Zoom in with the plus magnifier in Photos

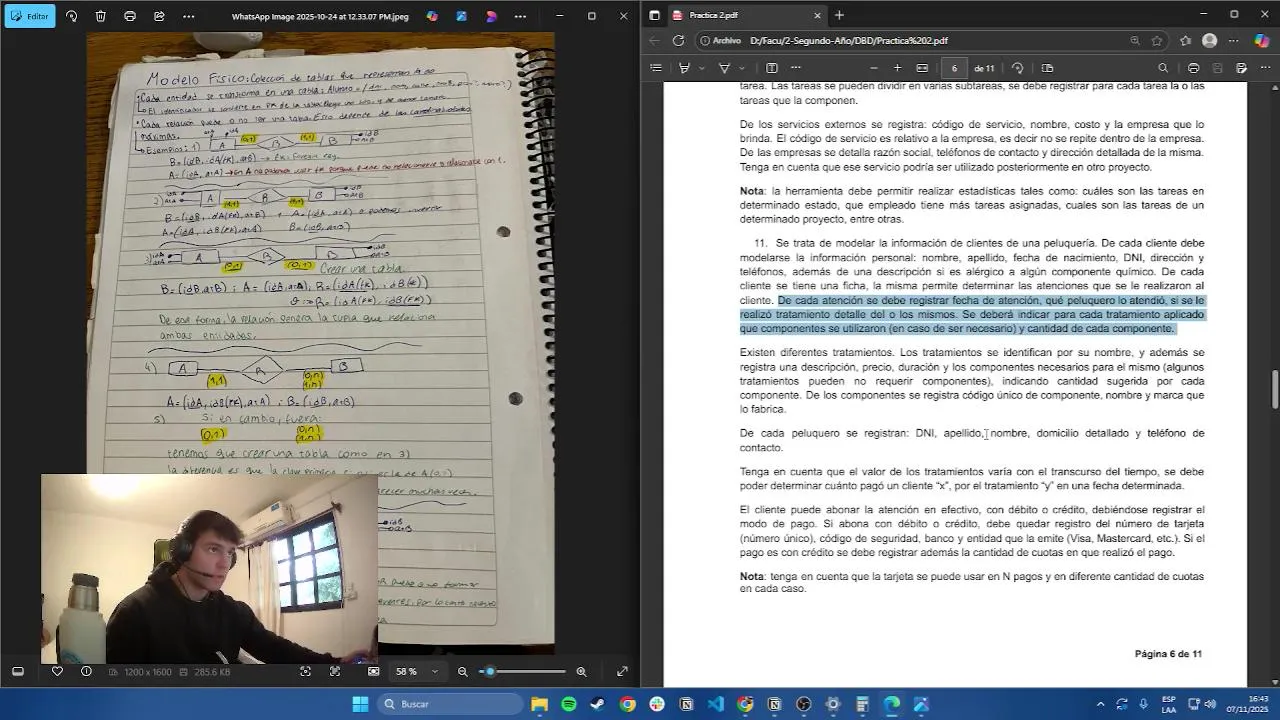[581, 671]
